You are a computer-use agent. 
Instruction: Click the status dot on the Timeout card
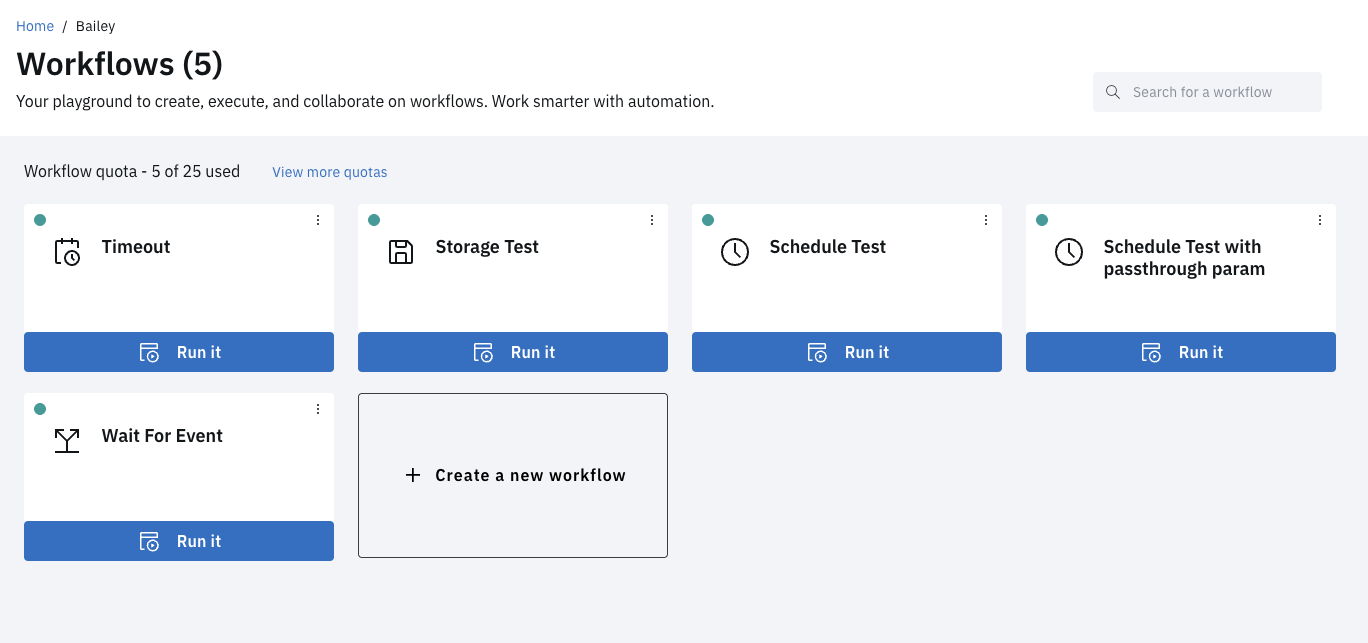tap(40, 218)
